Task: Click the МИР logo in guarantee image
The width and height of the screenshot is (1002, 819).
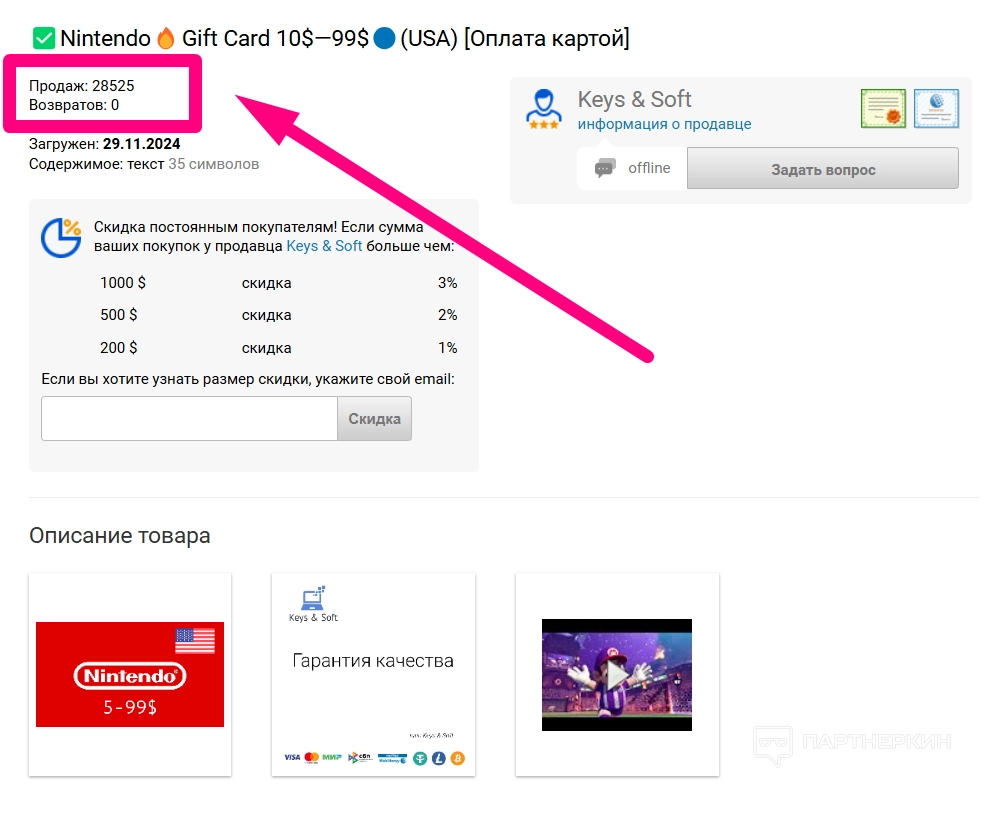Action: tap(332, 757)
